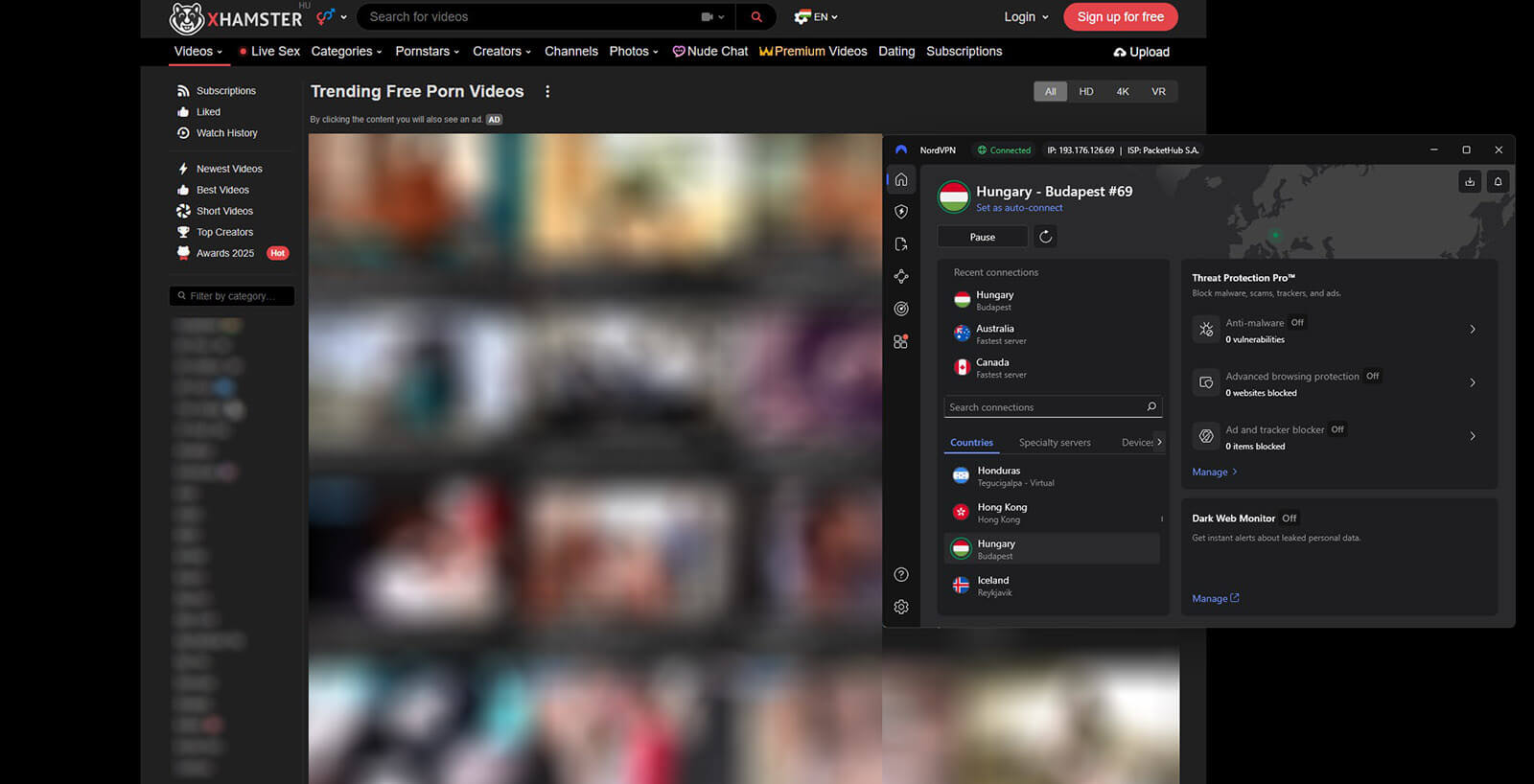The image size is (1534, 784).
Task: Open Dark Web Monitor target icon in sidebar
Action: click(901, 309)
